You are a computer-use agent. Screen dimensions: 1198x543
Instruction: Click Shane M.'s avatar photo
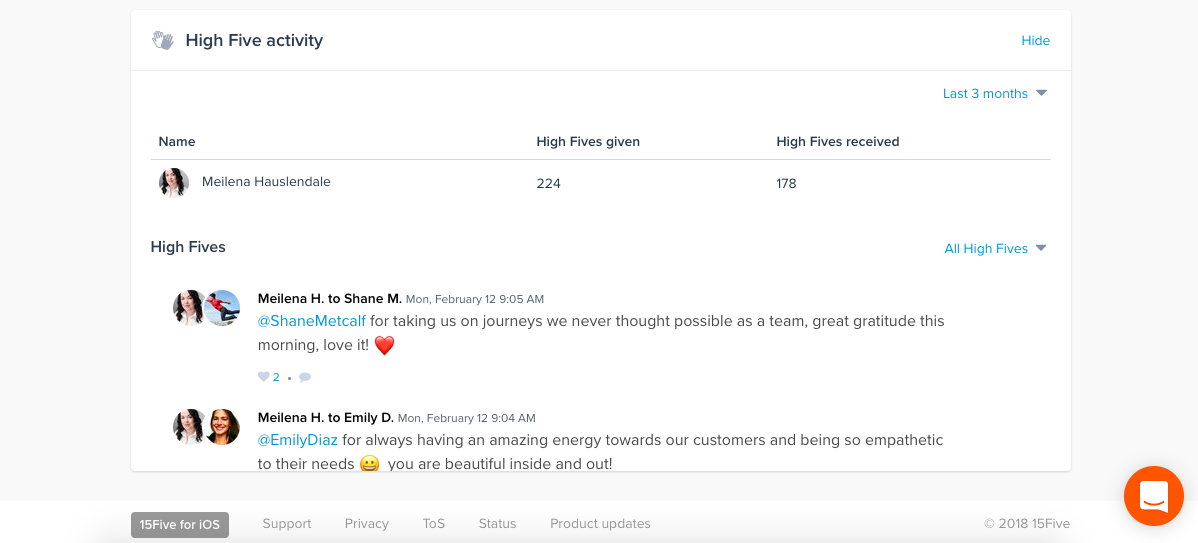223,308
